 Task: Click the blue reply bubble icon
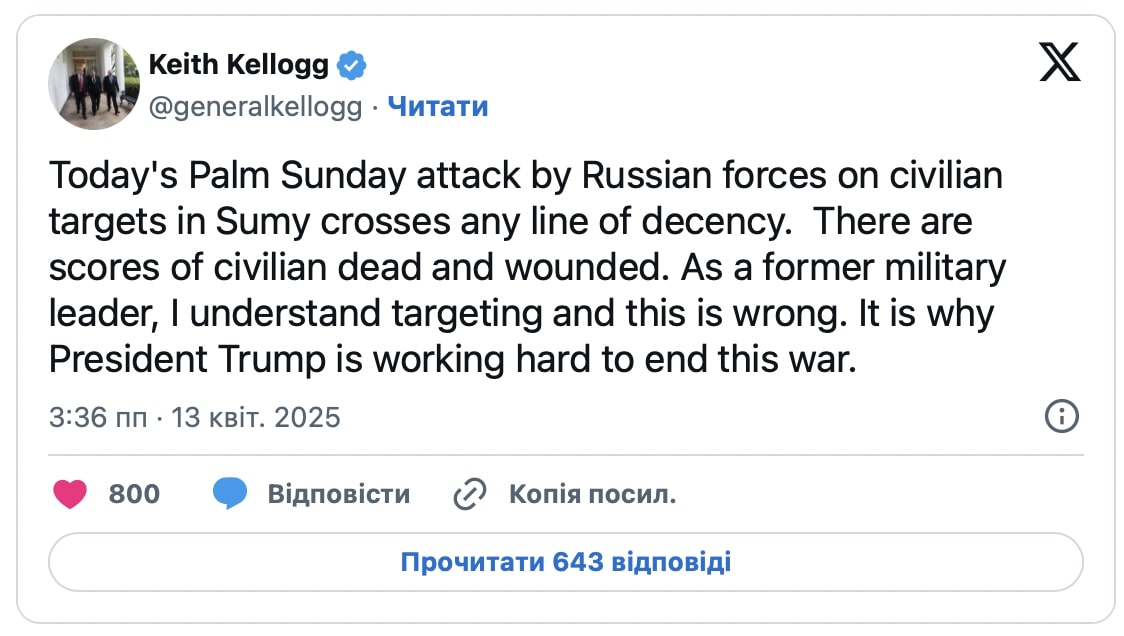click(230, 494)
